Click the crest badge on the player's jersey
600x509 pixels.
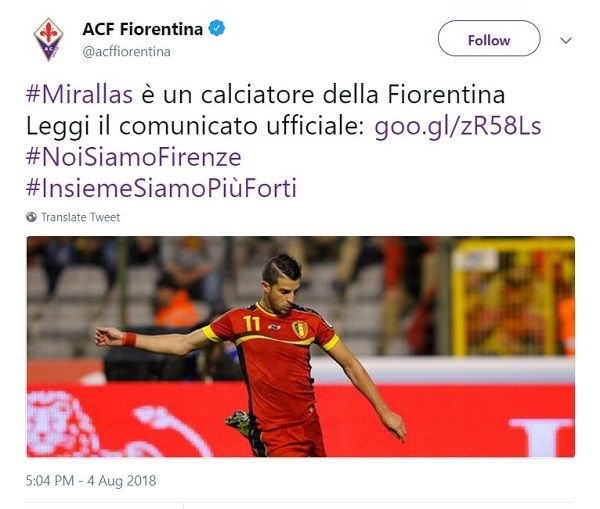(300, 329)
